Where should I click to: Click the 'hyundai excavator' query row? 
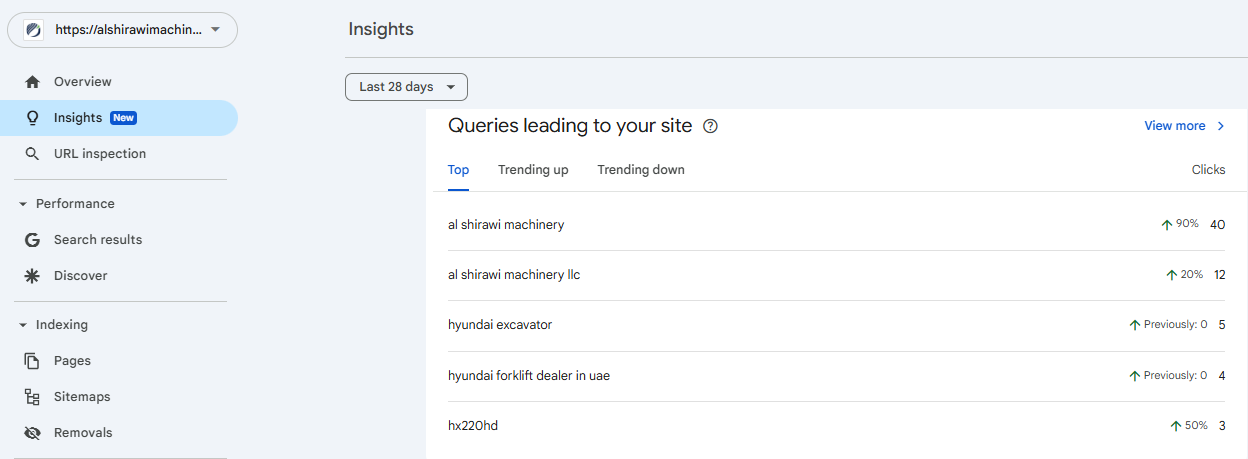(x=837, y=325)
